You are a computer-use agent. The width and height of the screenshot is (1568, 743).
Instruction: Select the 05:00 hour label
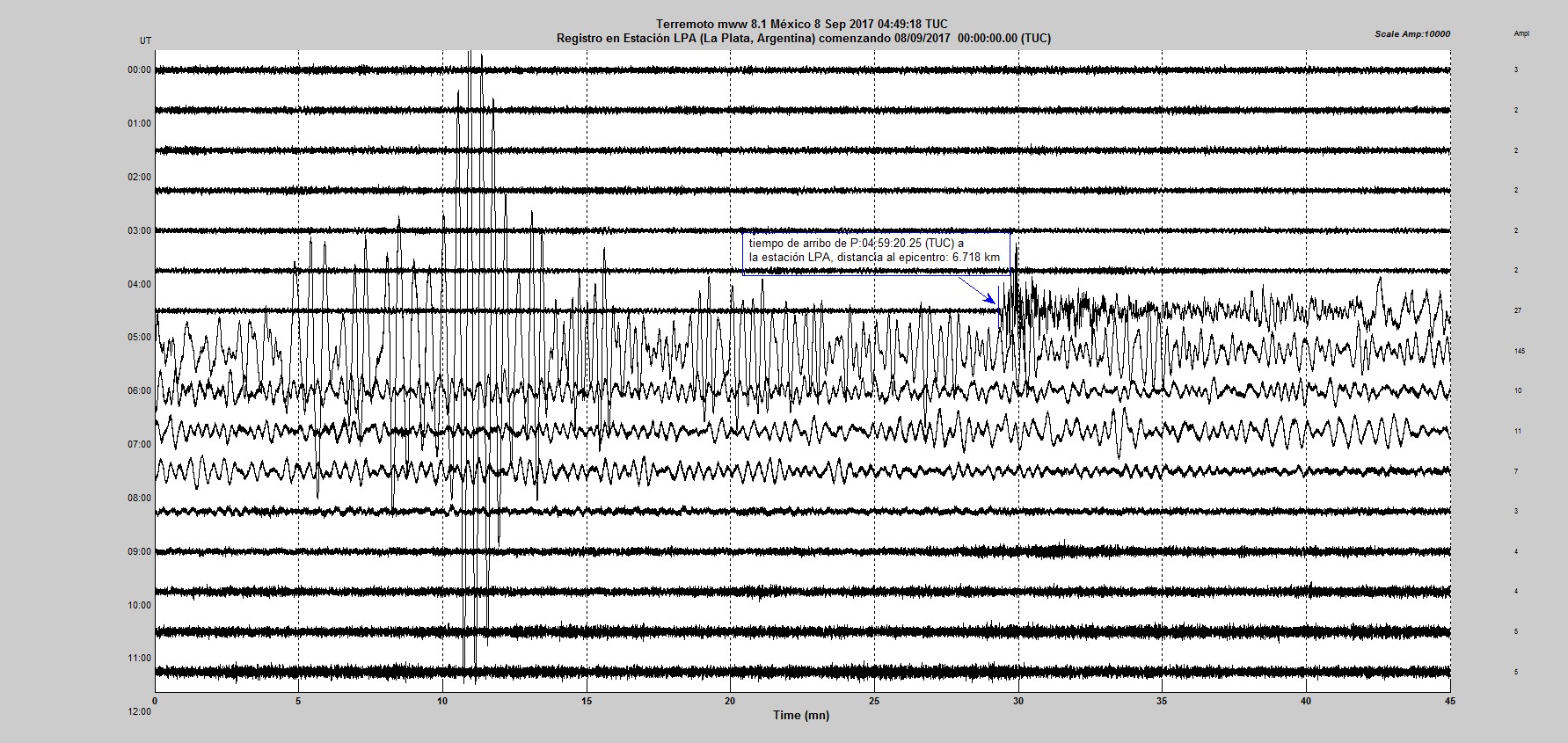(140, 338)
